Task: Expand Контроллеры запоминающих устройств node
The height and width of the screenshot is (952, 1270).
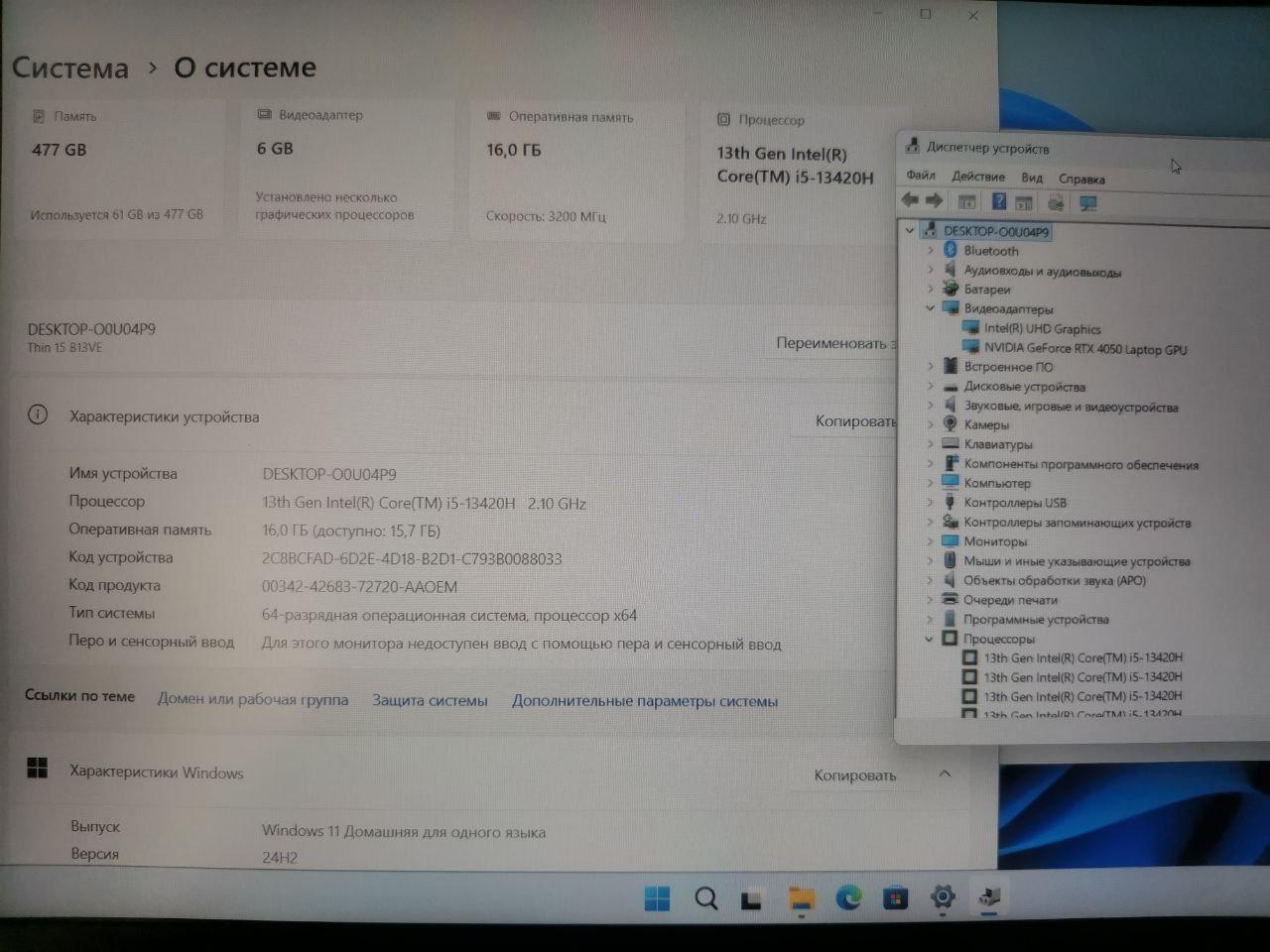Action: click(x=930, y=522)
